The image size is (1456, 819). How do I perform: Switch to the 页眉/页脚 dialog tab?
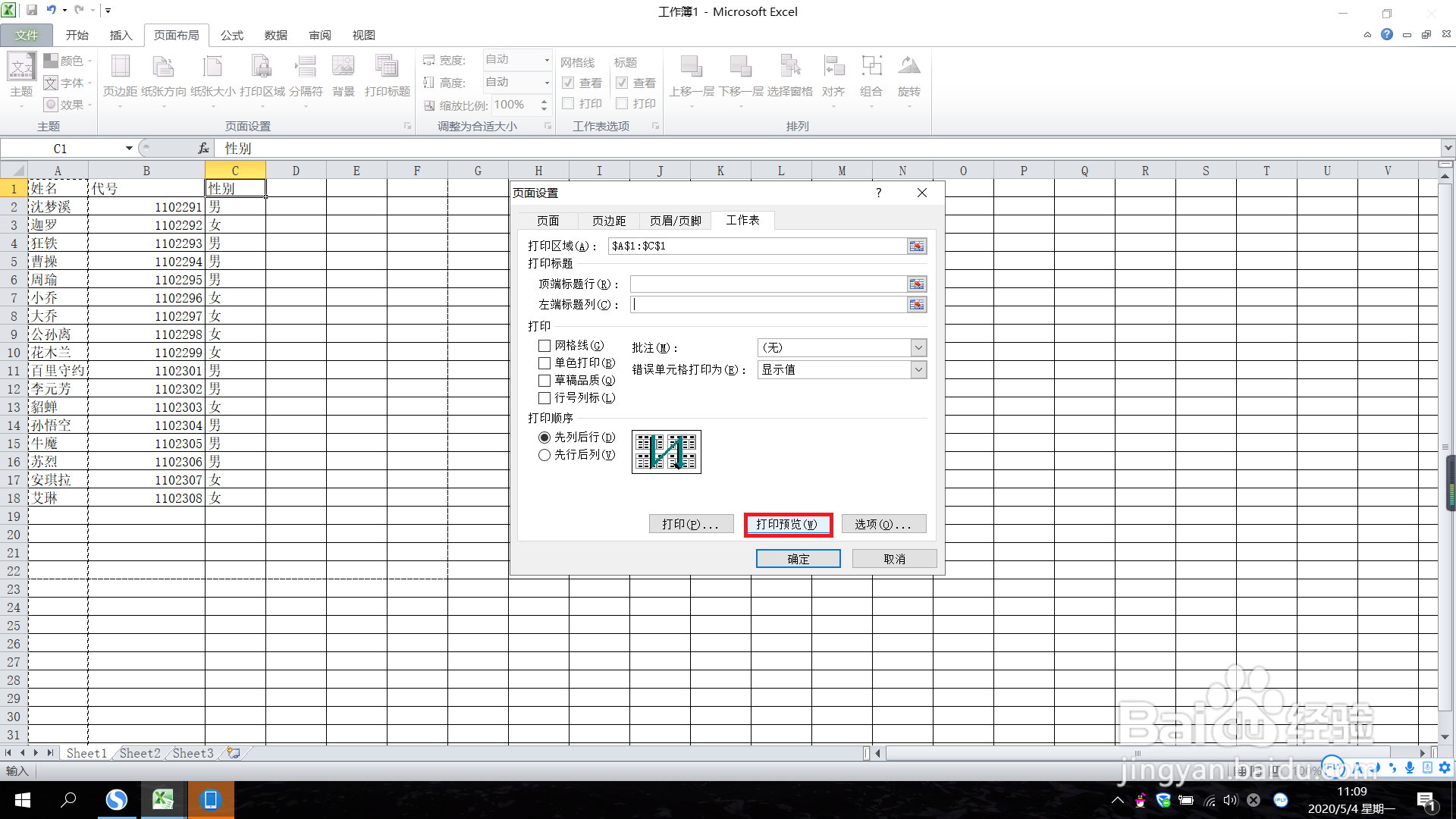pos(675,221)
